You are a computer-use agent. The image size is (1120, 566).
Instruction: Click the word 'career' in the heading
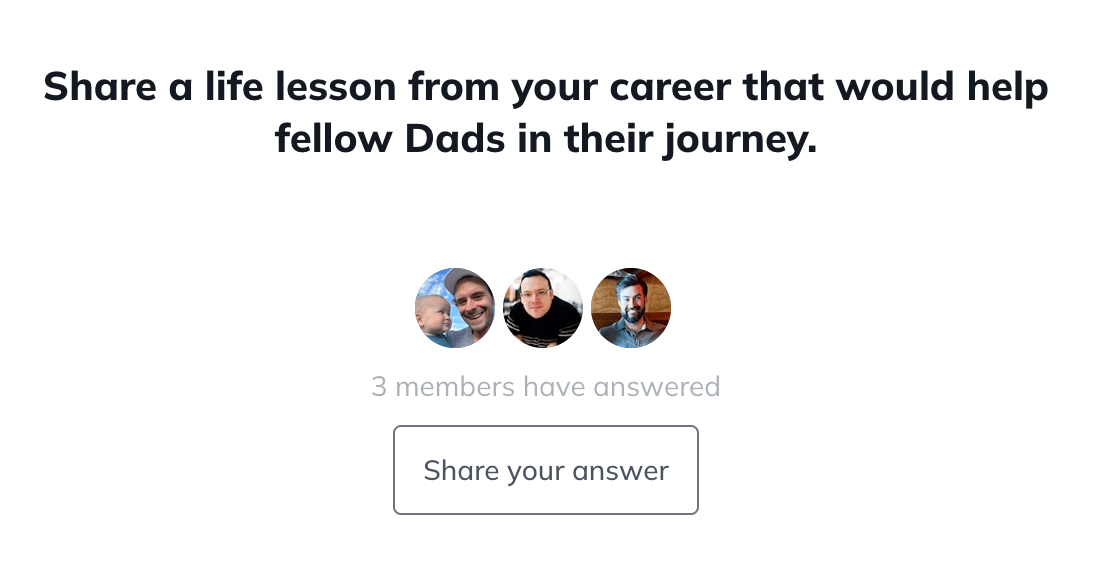pyautogui.click(x=670, y=87)
